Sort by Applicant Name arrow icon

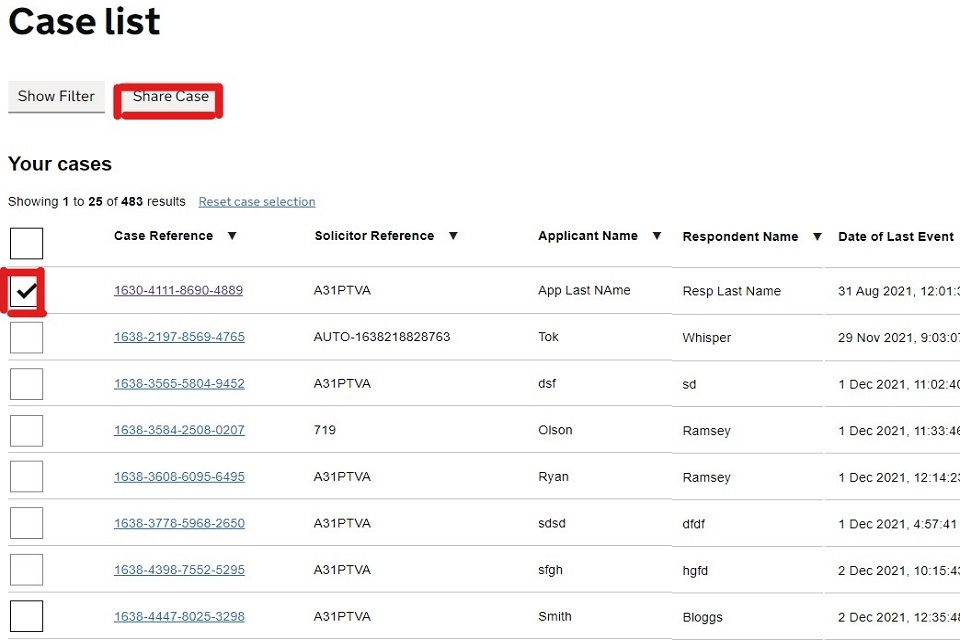657,236
